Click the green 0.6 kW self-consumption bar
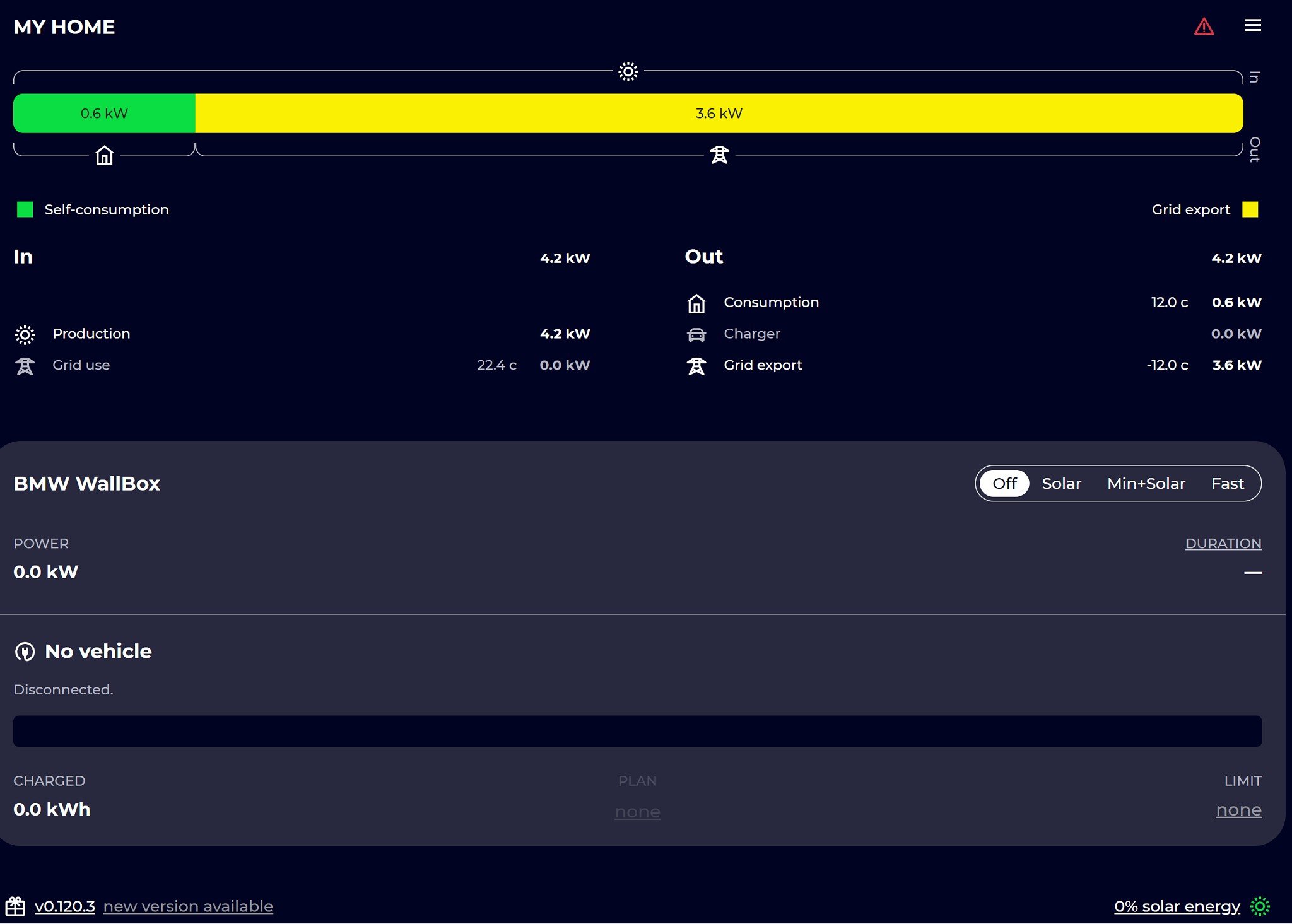 104,114
